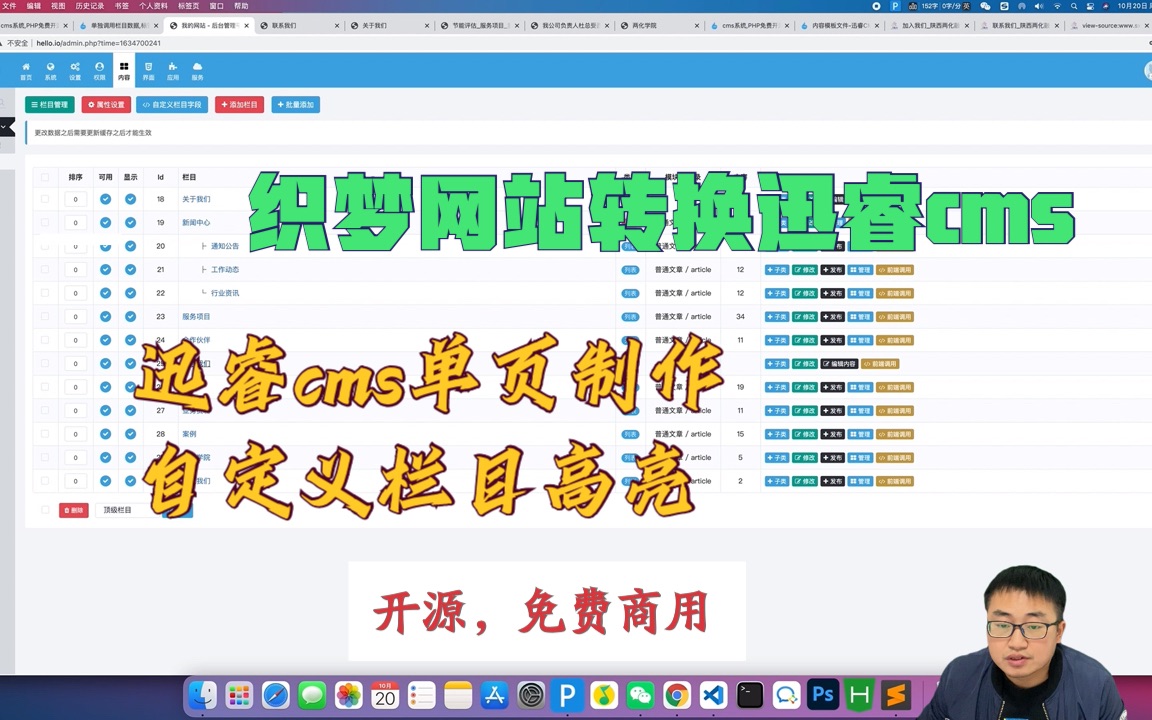Viewport: 1152px width, 720px height.
Task: Toggle 显示 for 新闻中心 row
Action: click(x=130, y=222)
